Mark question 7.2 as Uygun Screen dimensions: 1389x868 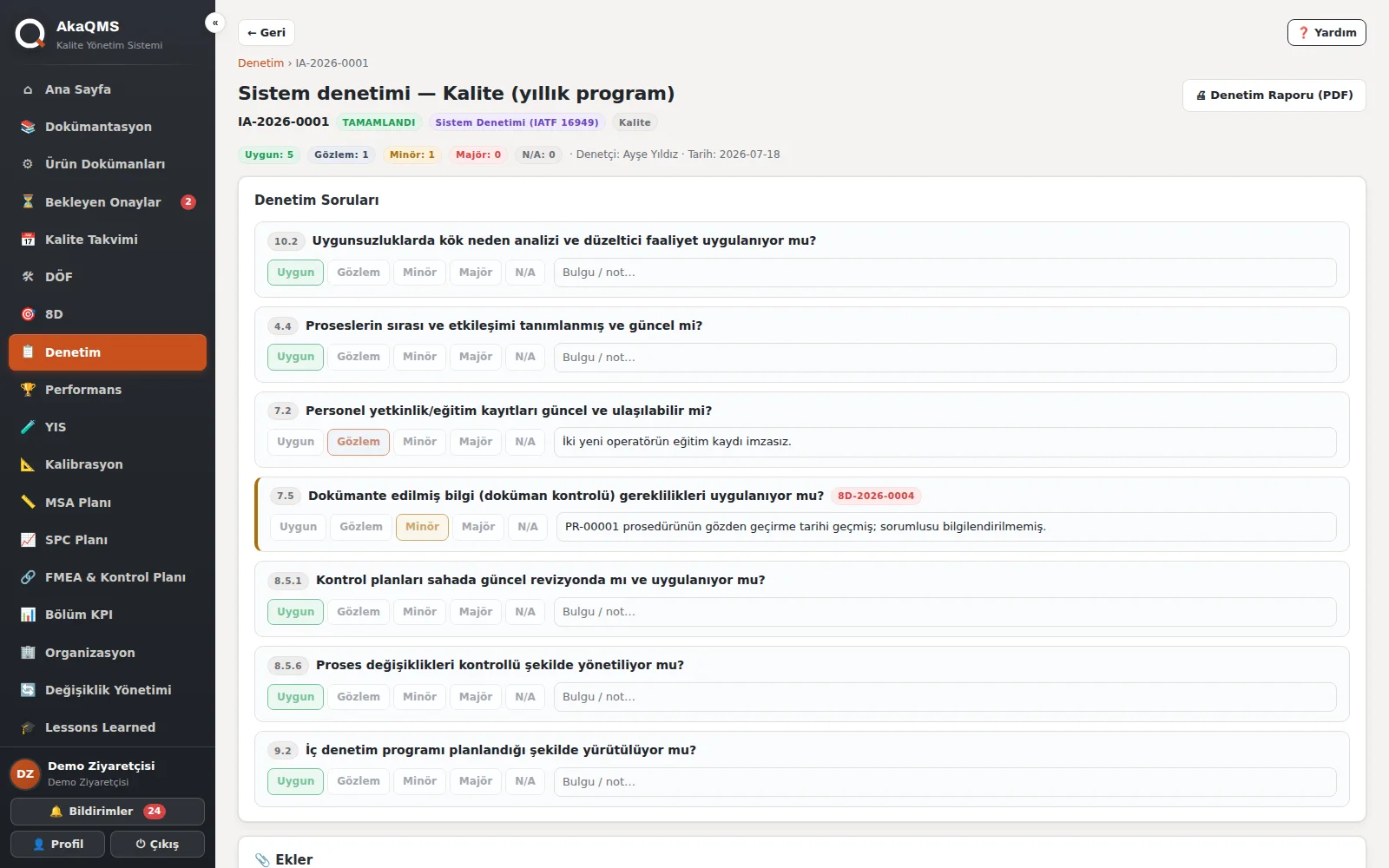(295, 442)
